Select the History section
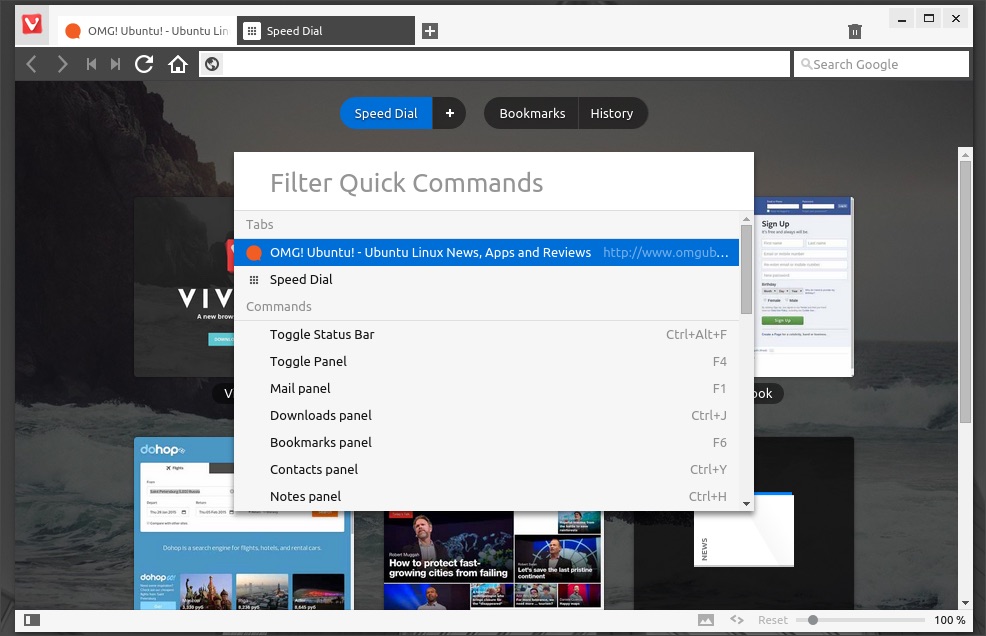986x636 pixels. pyautogui.click(x=611, y=113)
